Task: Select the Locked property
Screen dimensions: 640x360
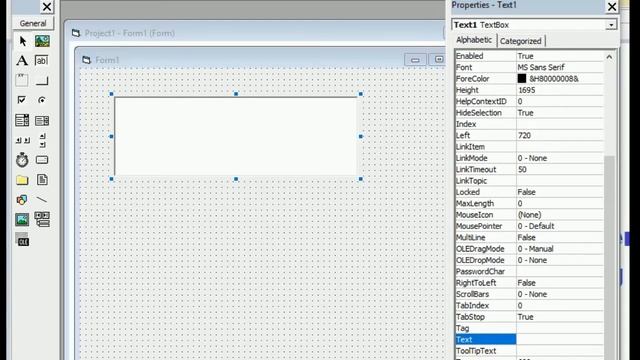Action: [485, 192]
